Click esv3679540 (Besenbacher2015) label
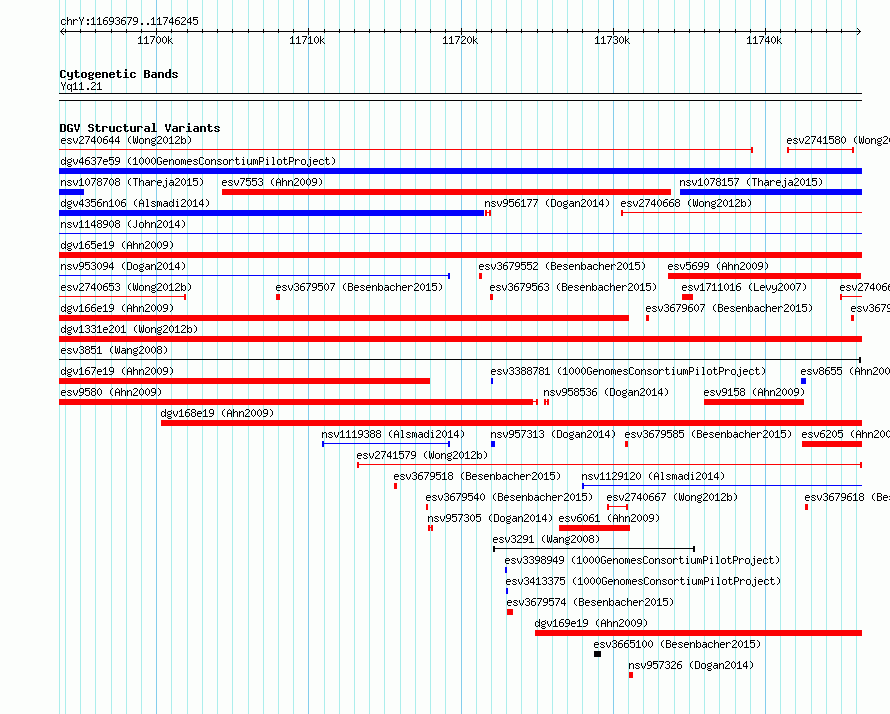The width and height of the screenshot is (890, 714). tap(509, 497)
